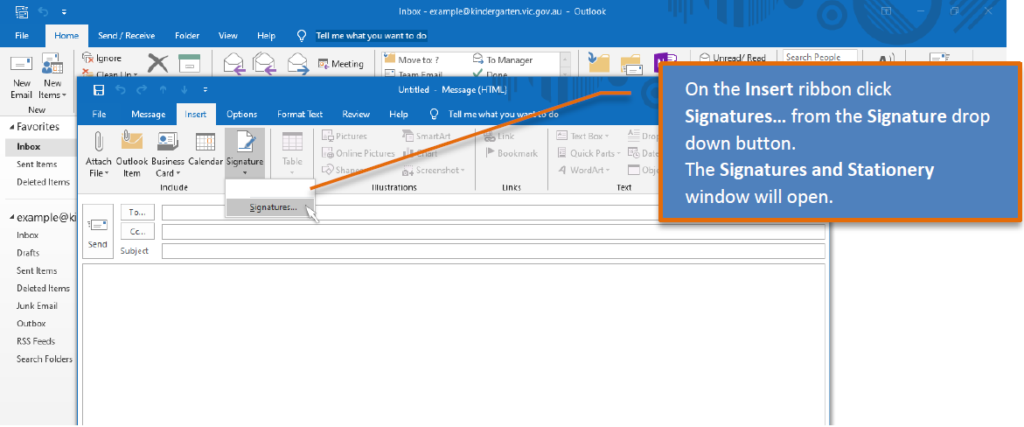Click the Reply envelope icon
The image size is (1024, 427).
[234, 63]
